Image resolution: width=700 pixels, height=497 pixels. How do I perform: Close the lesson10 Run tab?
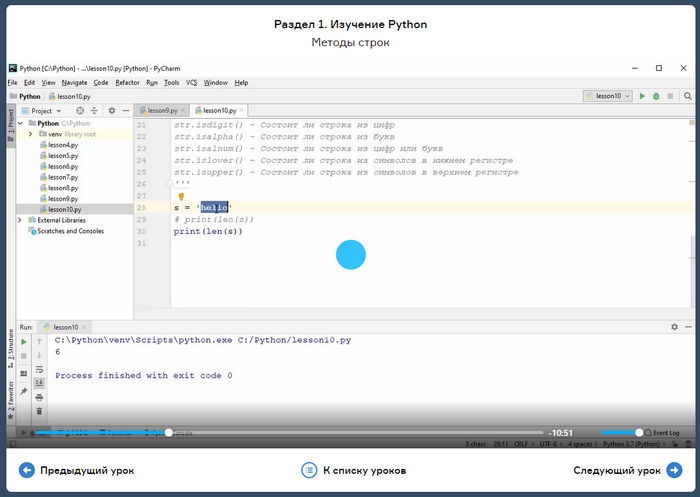[84, 327]
